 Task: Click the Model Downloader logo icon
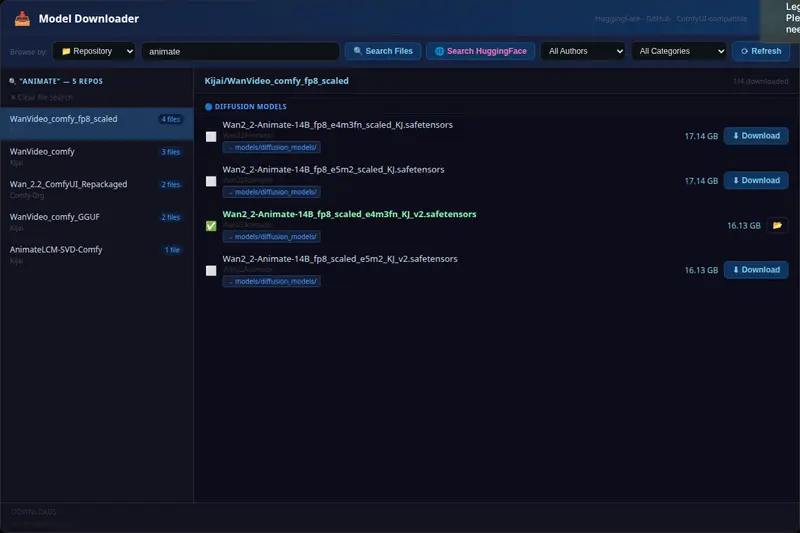coord(21,18)
